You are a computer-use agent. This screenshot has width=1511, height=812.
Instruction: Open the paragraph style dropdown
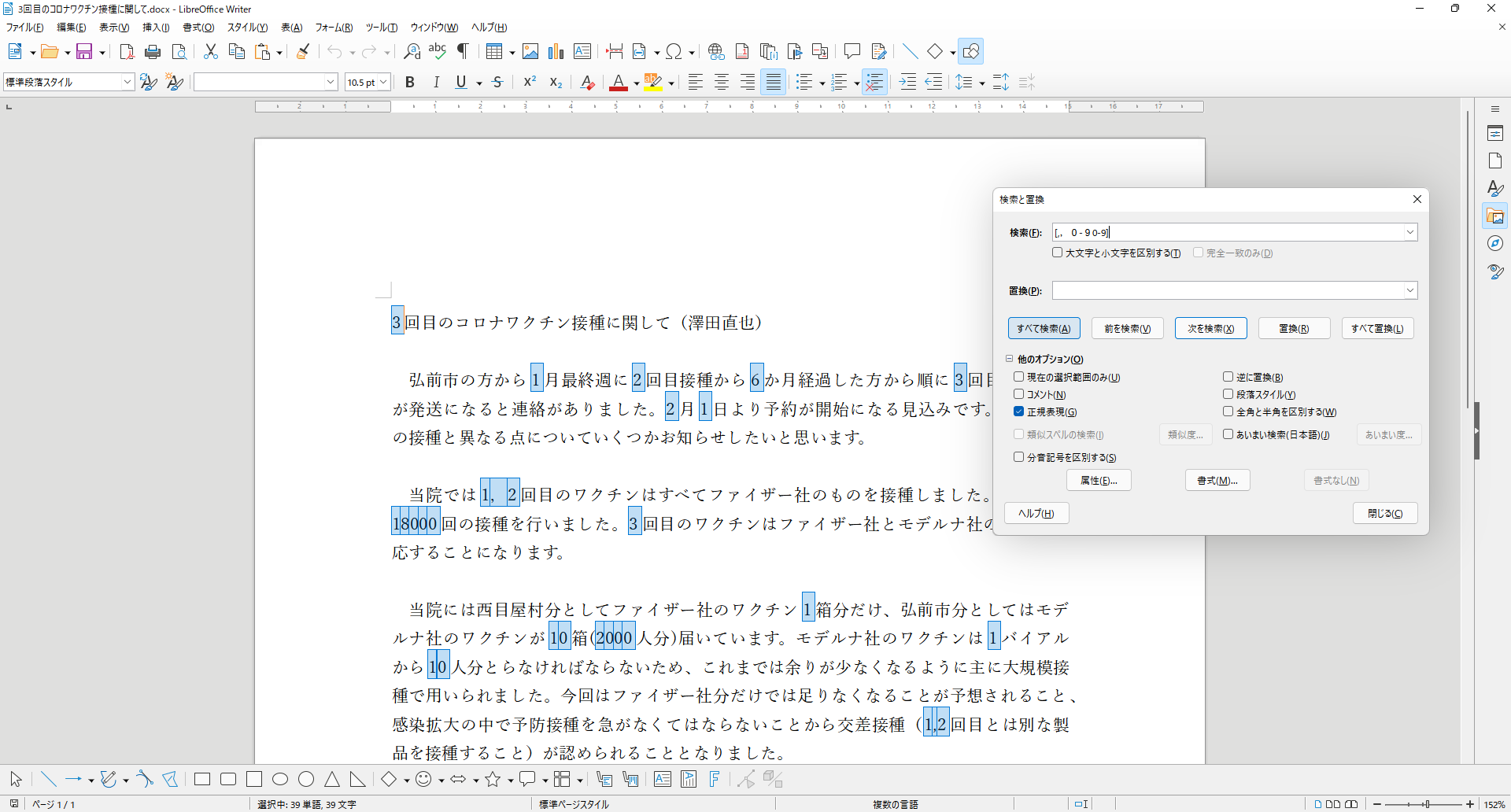point(127,82)
